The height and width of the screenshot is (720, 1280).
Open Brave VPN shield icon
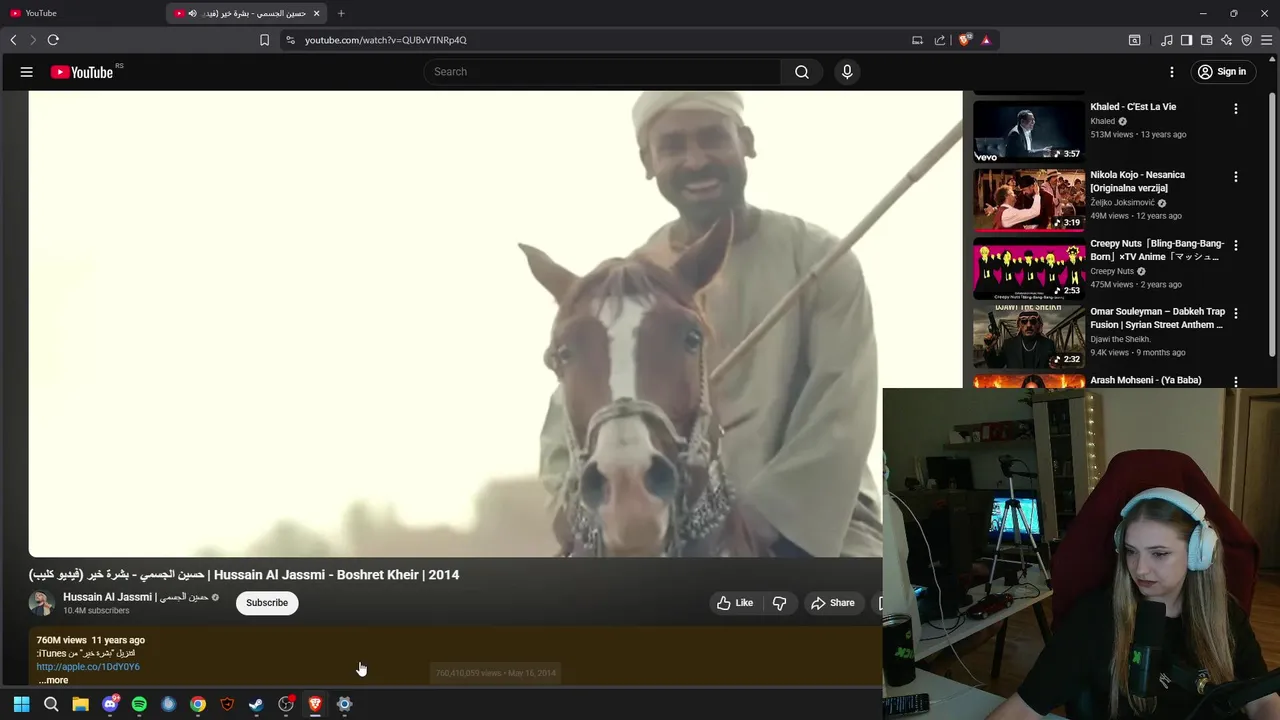pos(1247,40)
